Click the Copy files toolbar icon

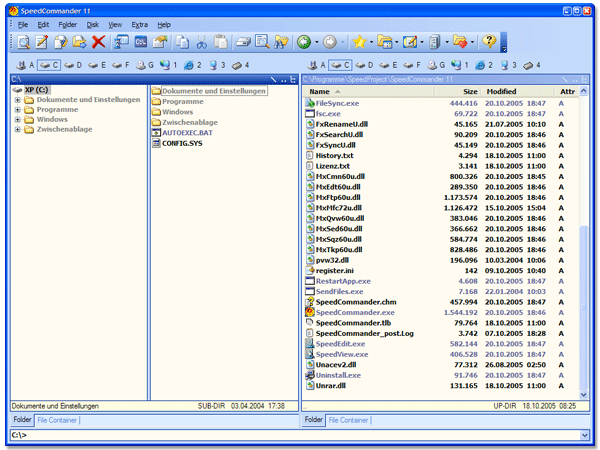tap(61, 42)
